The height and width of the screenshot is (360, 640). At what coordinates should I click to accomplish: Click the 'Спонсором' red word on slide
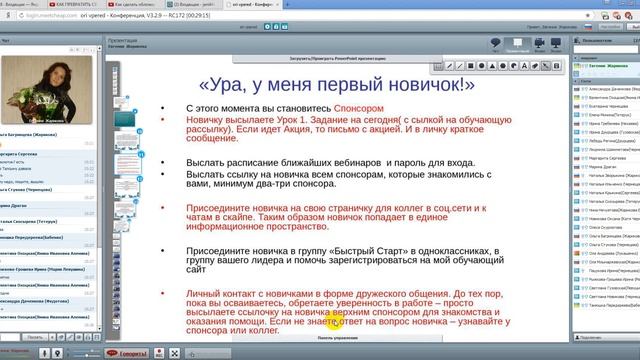tap(358, 109)
